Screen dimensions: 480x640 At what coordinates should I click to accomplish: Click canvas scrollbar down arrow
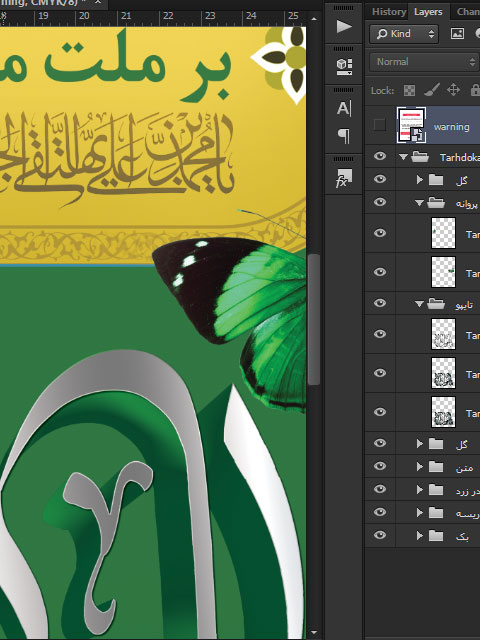(313, 633)
